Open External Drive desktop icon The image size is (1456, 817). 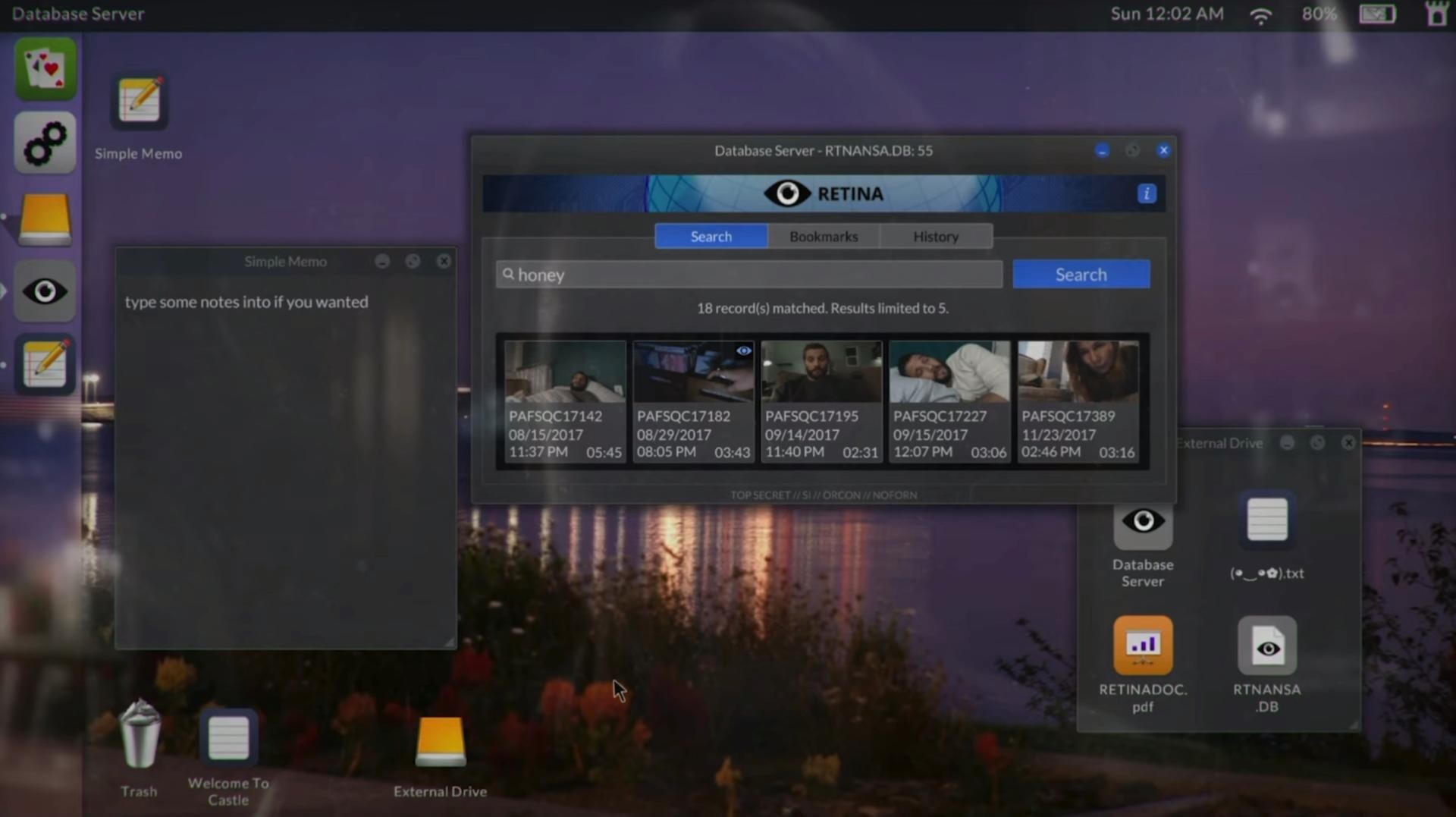(440, 741)
